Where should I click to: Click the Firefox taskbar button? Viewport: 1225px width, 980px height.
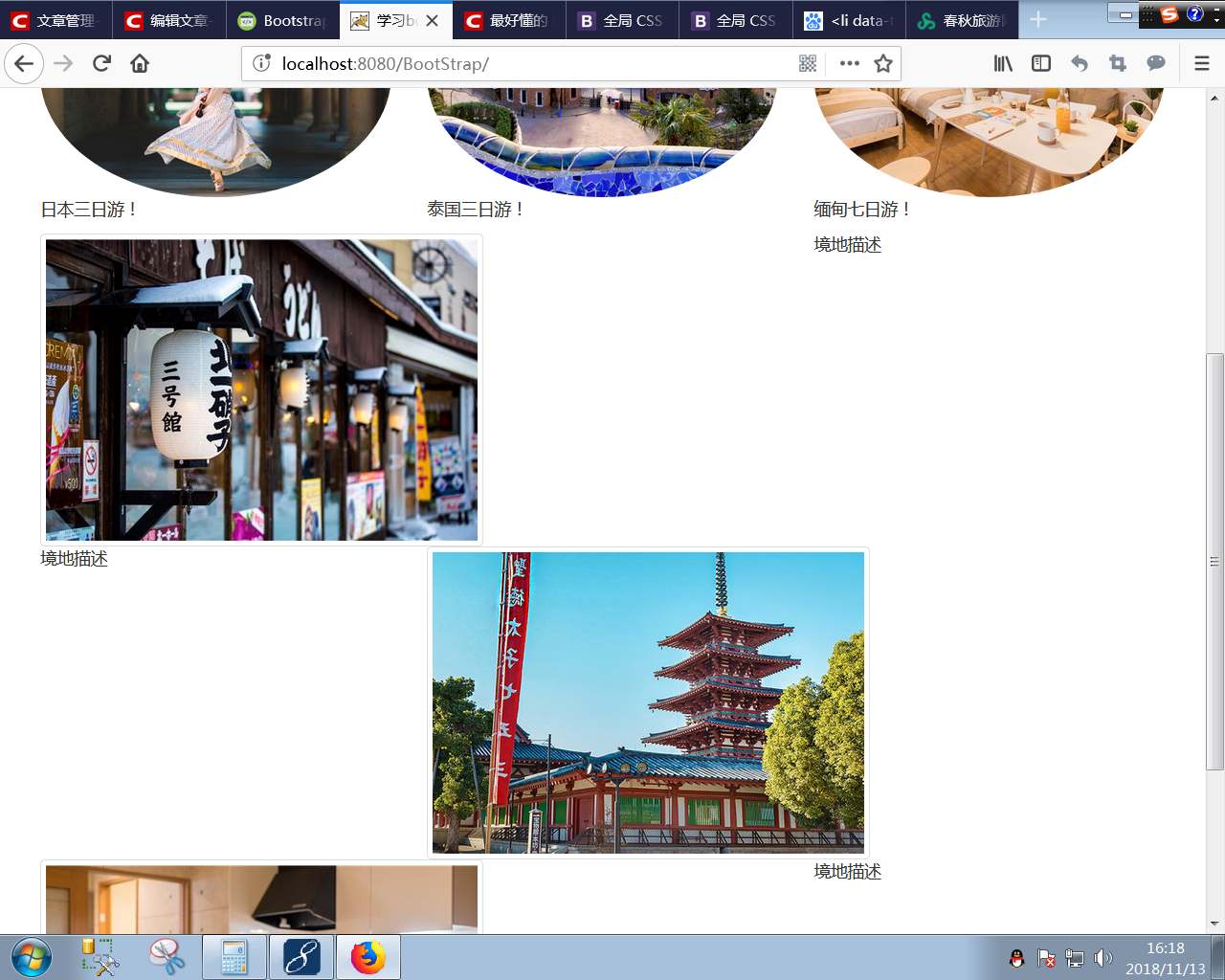point(368,957)
